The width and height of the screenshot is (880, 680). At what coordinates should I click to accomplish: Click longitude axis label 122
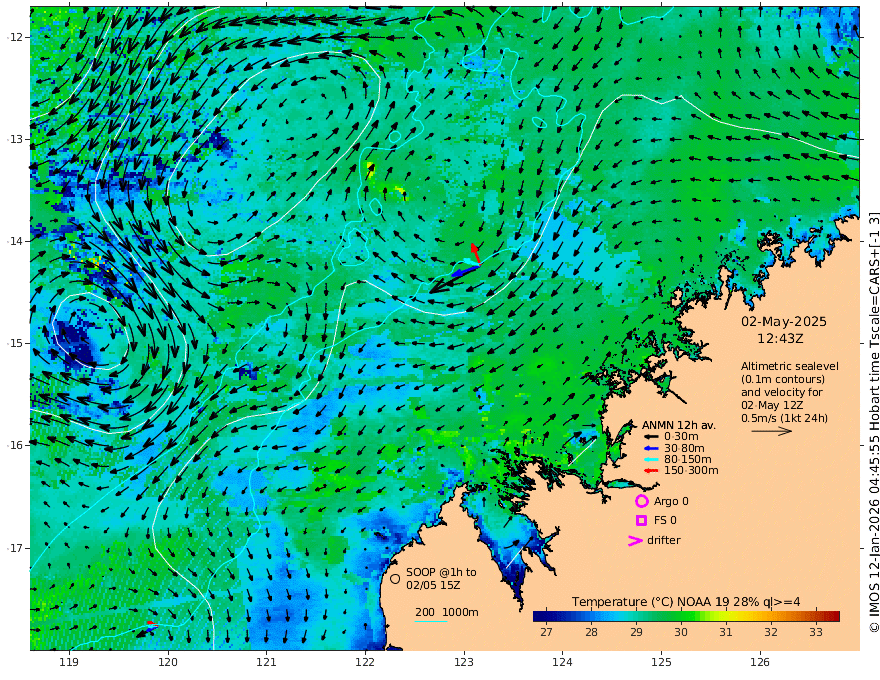pyautogui.click(x=365, y=662)
